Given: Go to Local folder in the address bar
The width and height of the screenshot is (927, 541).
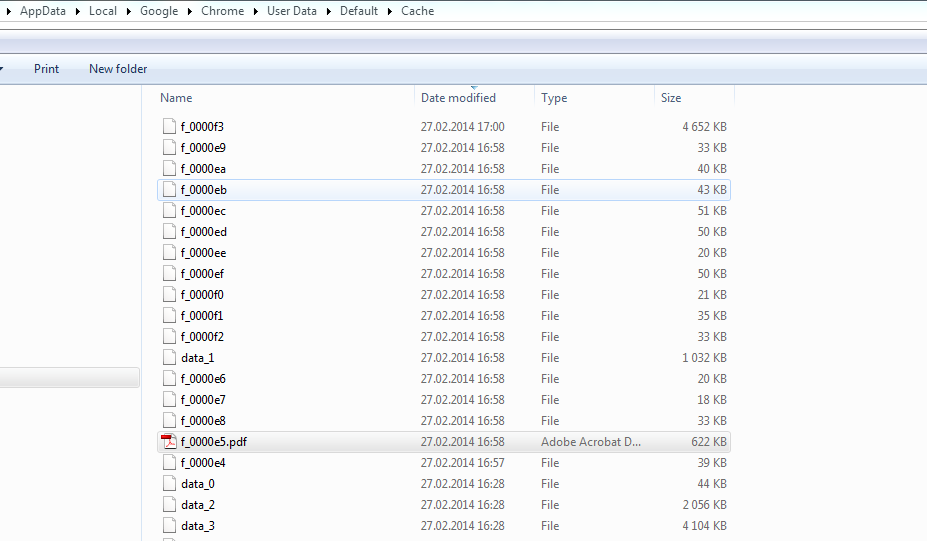Looking at the screenshot, I should tap(103, 11).
